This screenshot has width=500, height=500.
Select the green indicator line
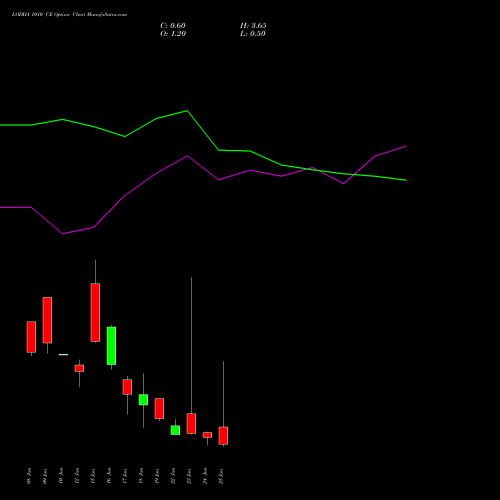click(x=203, y=145)
